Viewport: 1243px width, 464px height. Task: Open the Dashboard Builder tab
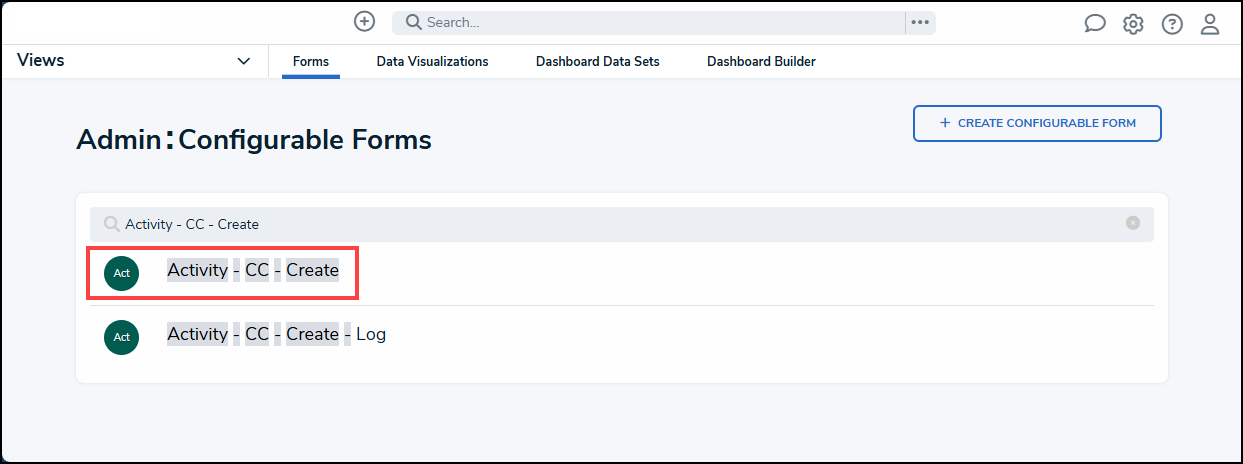point(761,62)
